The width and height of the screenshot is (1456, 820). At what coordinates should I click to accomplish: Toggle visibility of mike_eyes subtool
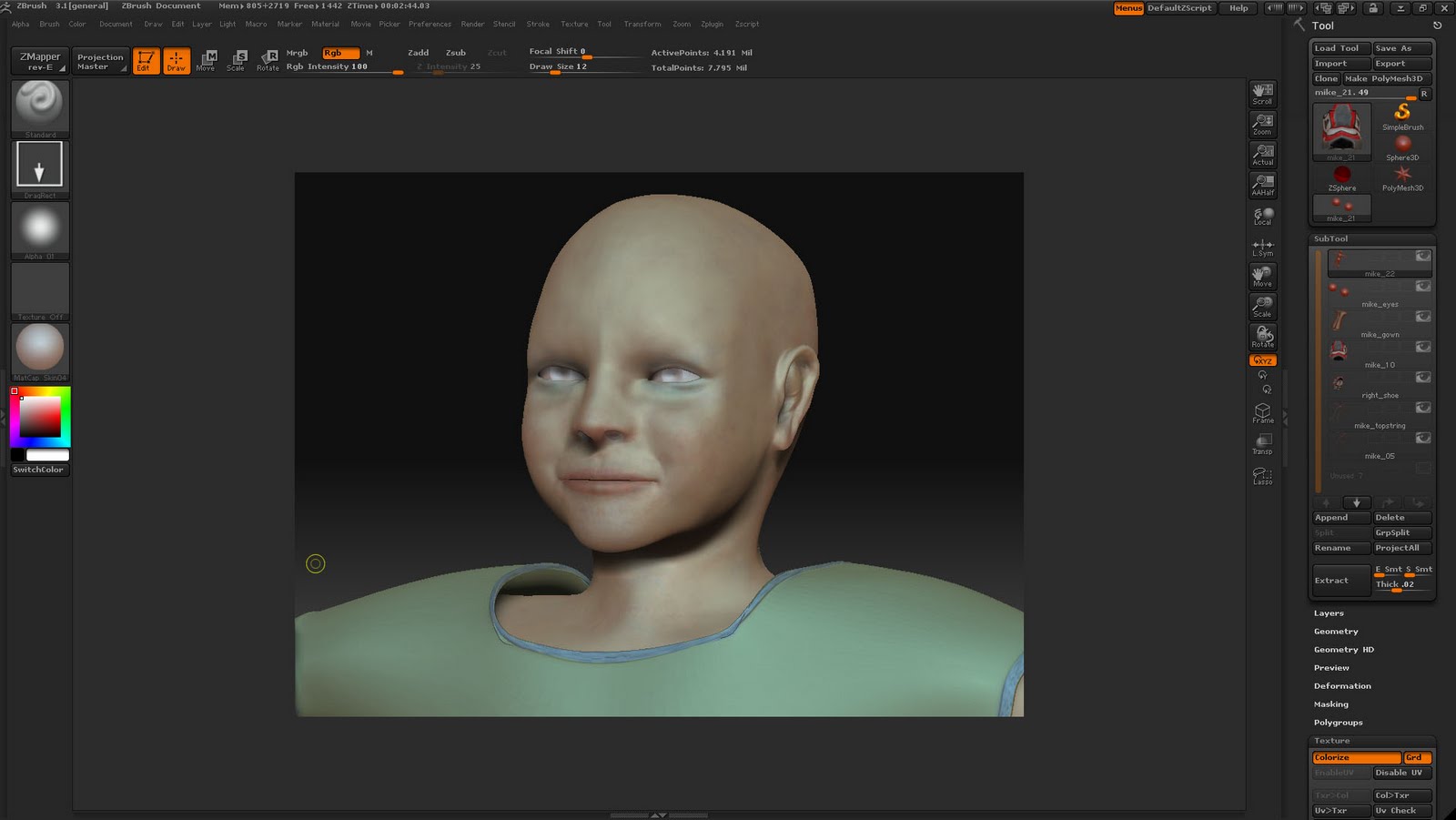(x=1422, y=287)
